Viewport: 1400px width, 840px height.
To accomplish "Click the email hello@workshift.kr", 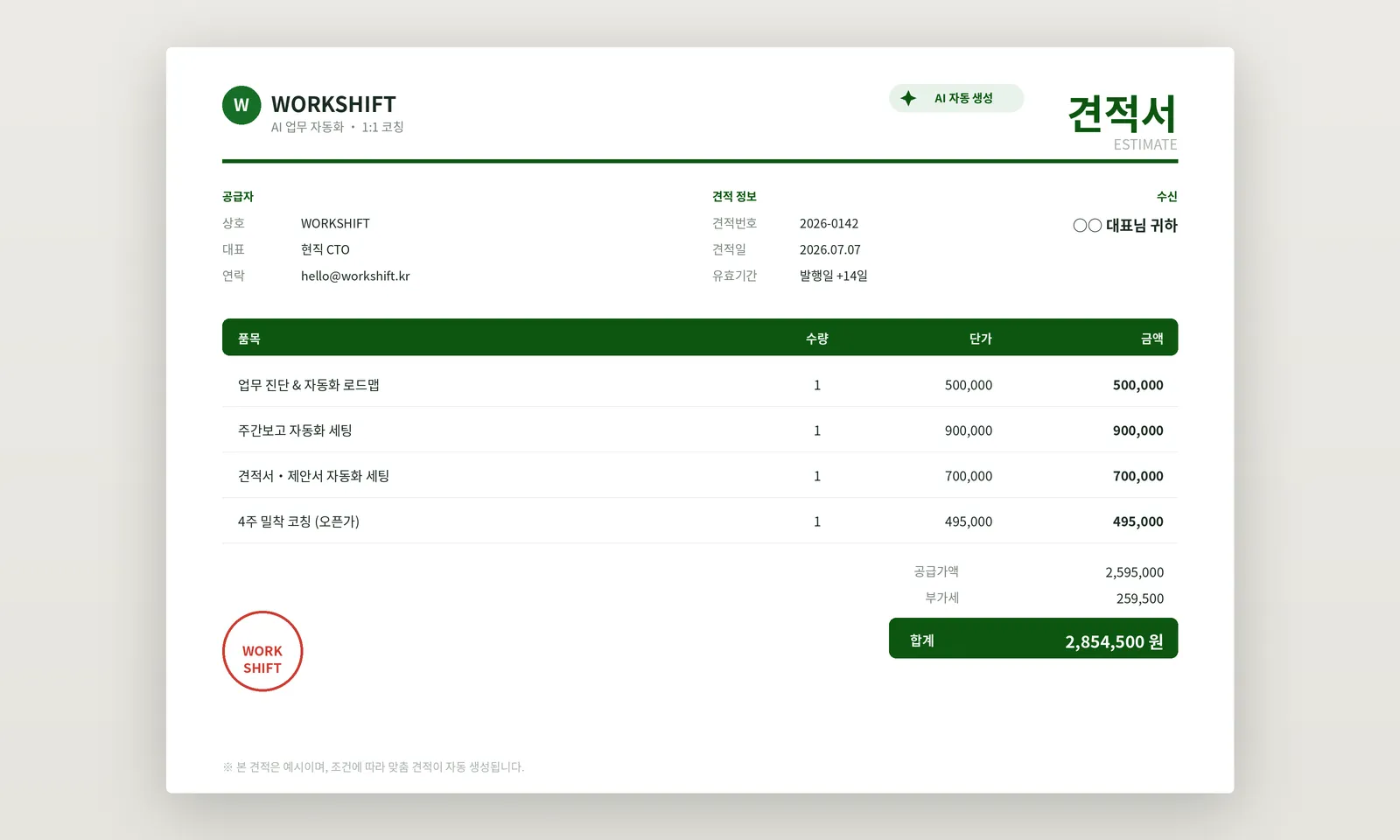I will (x=355, y=276).
